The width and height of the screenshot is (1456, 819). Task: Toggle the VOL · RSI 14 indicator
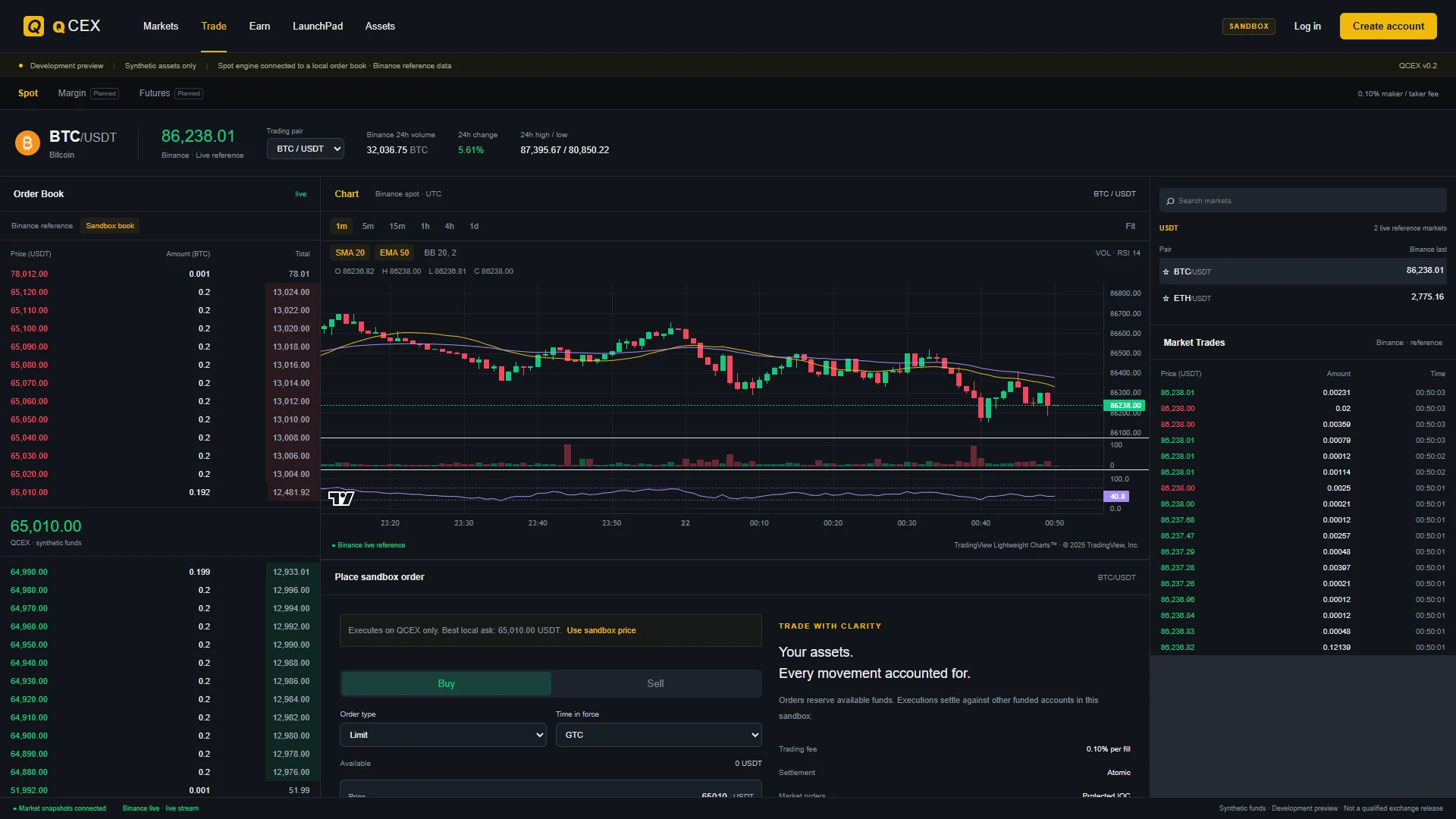point(1118,253)
